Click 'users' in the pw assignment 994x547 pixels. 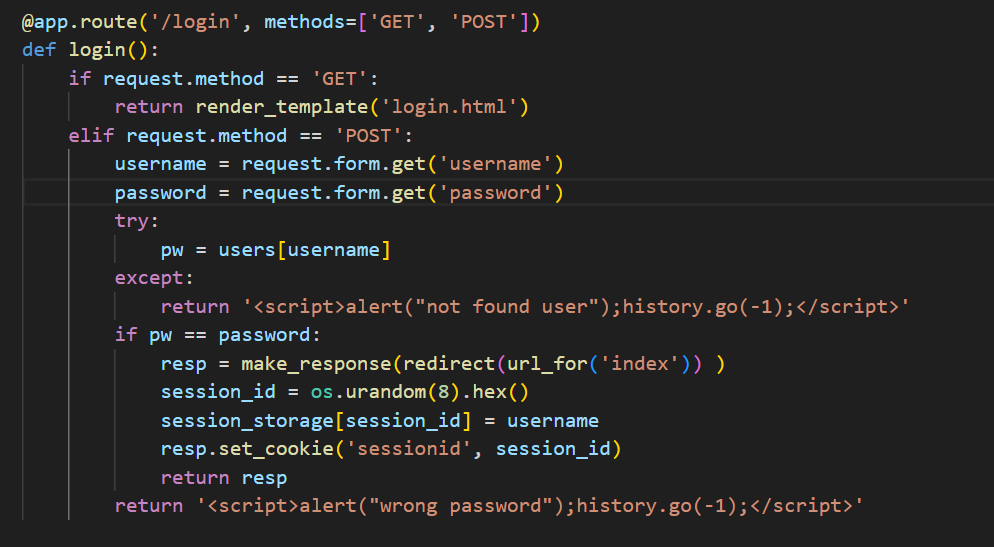pos(247,250)
